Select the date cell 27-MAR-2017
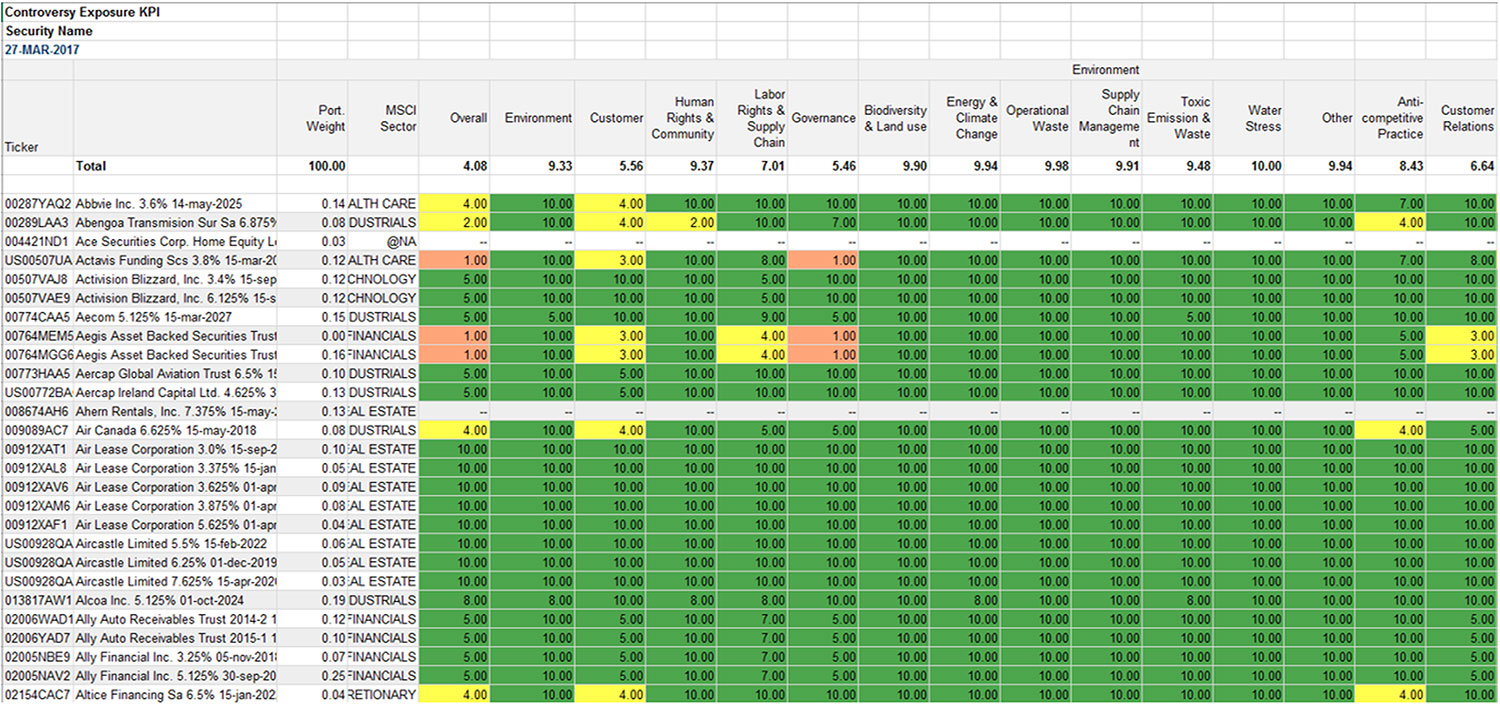The height and width of the screenshot is (709, 1500). (x=42, y=49)
